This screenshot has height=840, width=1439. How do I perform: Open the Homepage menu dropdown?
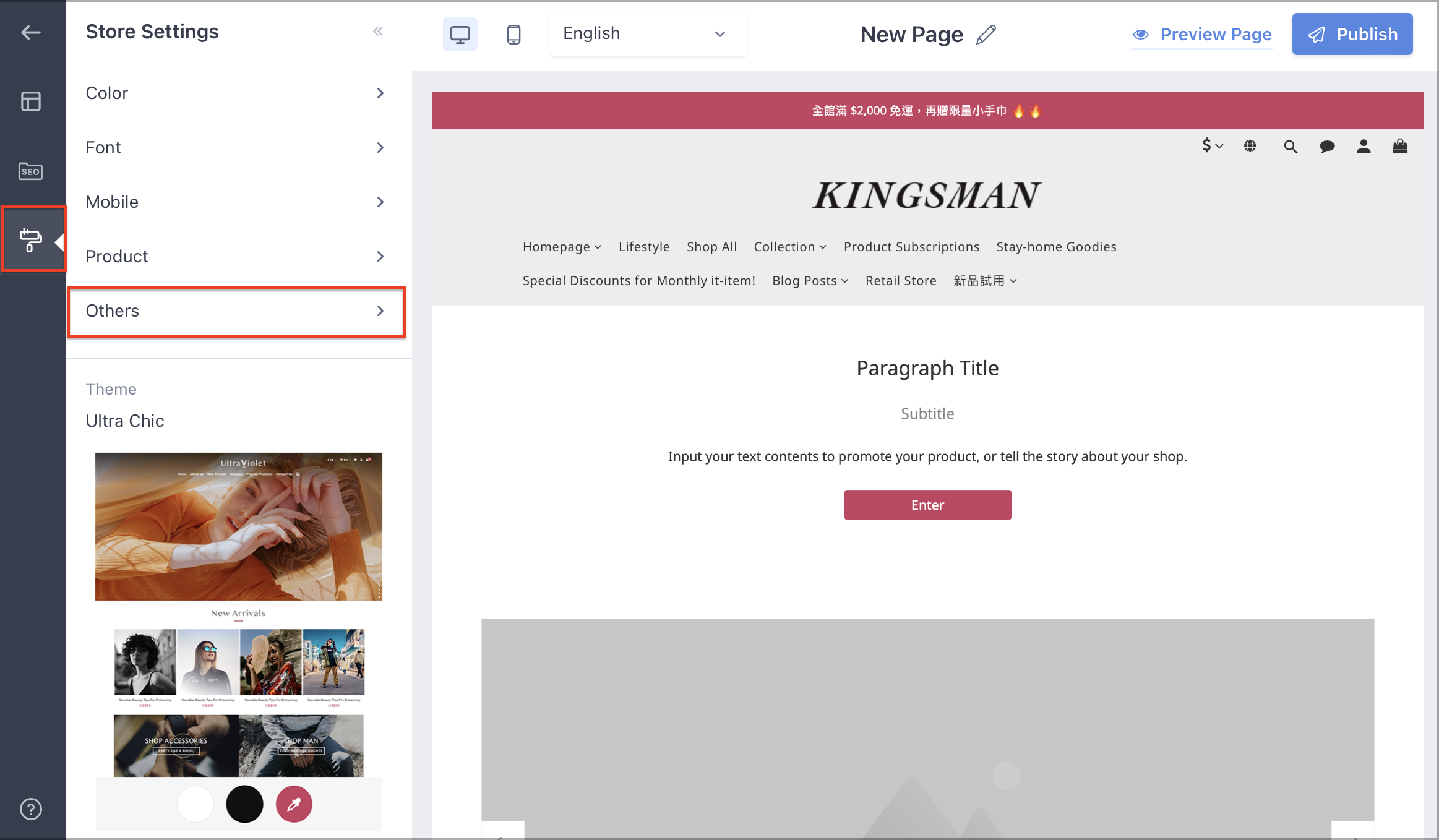point(562,247)
